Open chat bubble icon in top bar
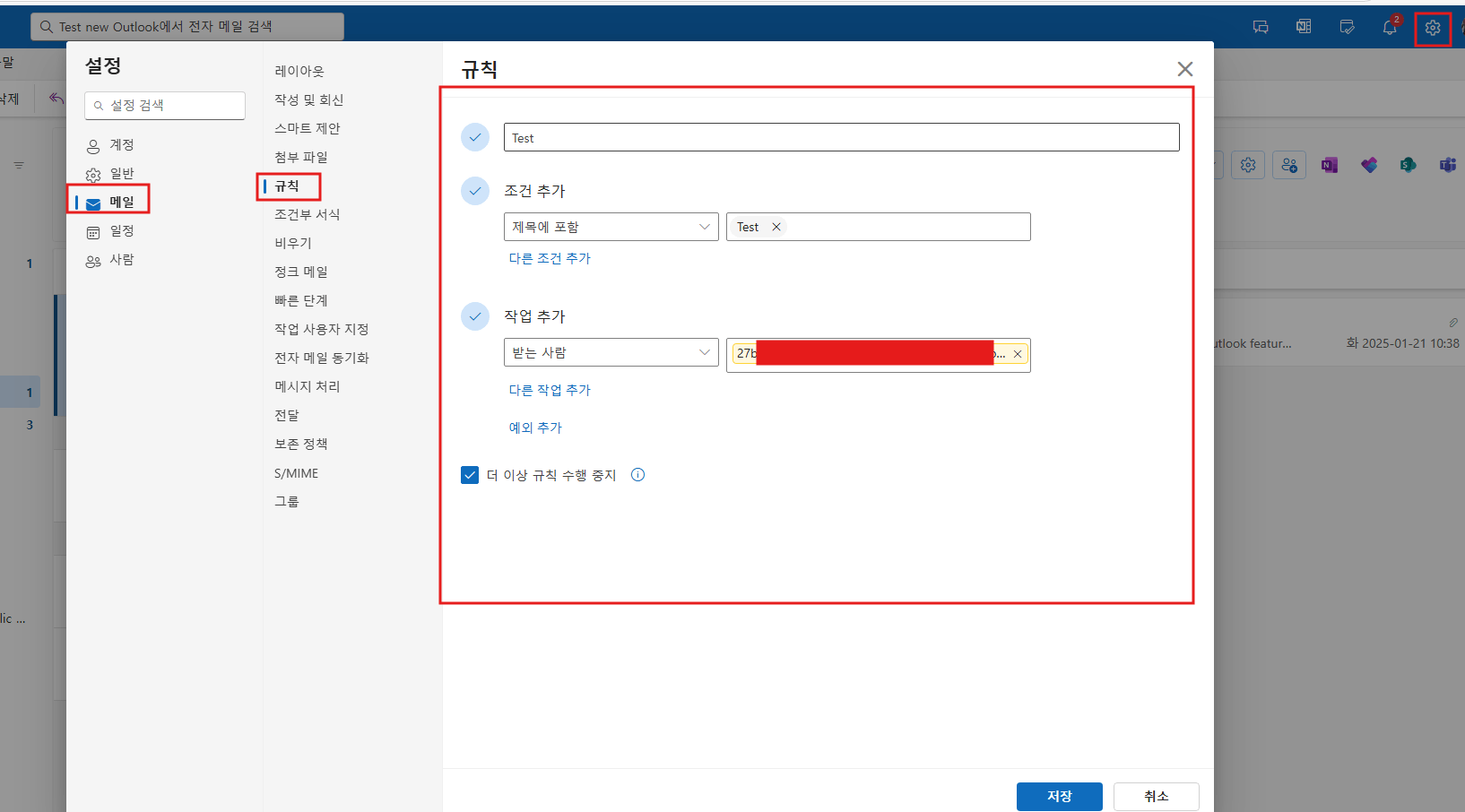Image resolution: width=1465 pixels, height=812 pixels. coord(1261,27)
